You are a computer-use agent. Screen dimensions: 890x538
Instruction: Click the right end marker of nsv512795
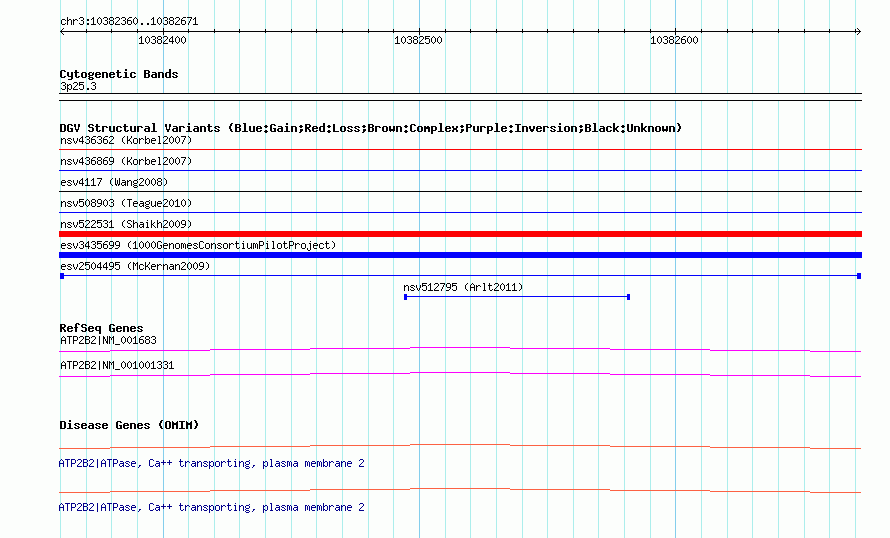[x=628, y=297]
